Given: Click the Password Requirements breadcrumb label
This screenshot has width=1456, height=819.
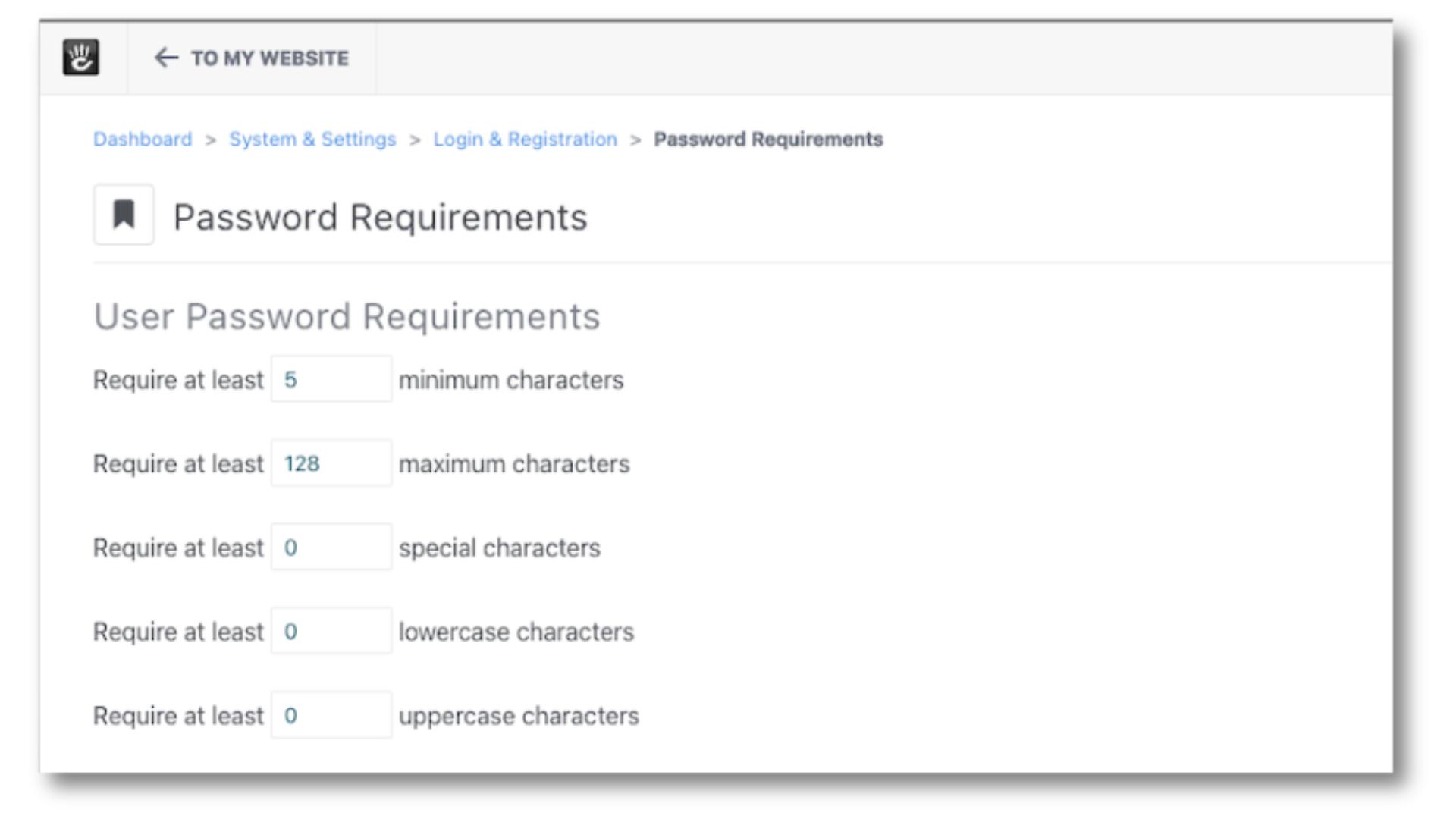Looking at the screenshot, I should [768, 139].
